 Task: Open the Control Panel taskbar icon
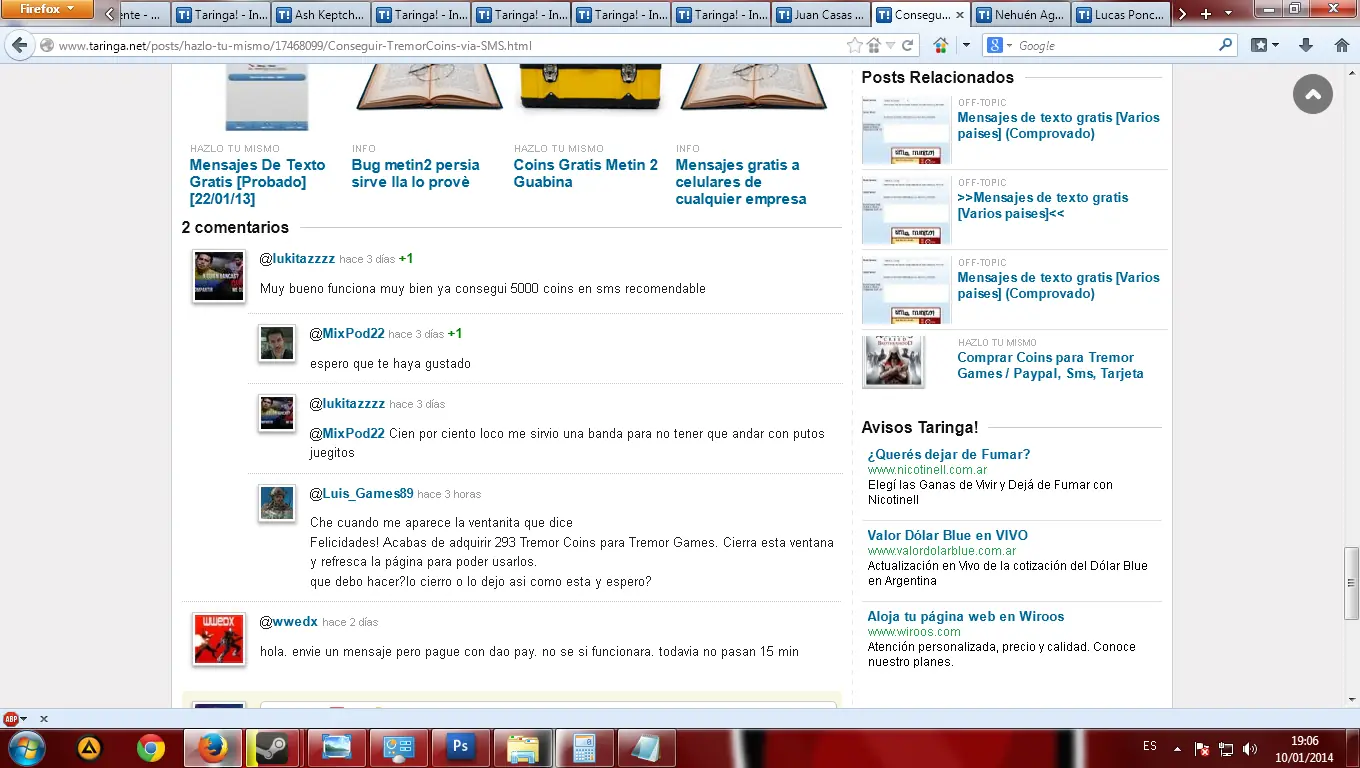coord(399,747)
